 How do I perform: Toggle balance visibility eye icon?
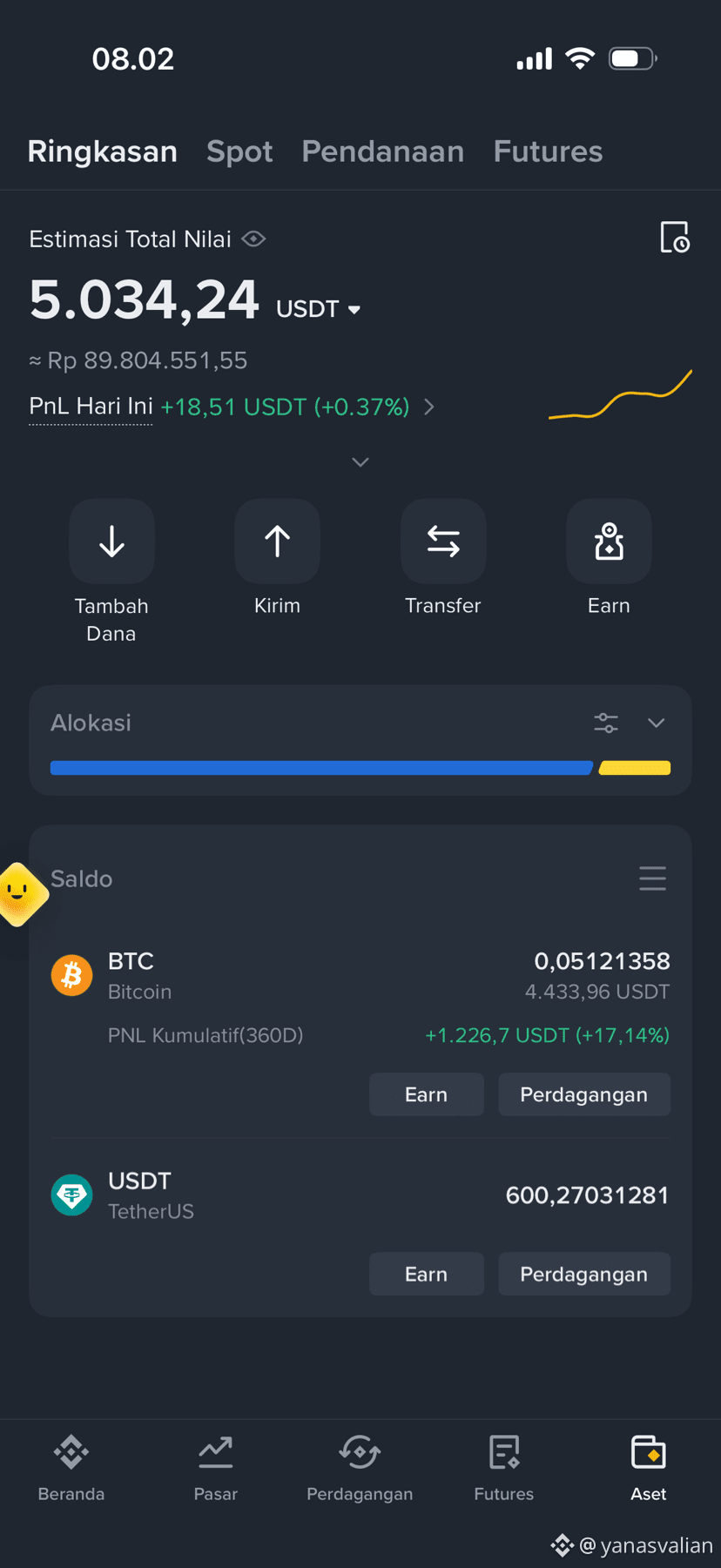pyautogui.click(x=253, y=239)
